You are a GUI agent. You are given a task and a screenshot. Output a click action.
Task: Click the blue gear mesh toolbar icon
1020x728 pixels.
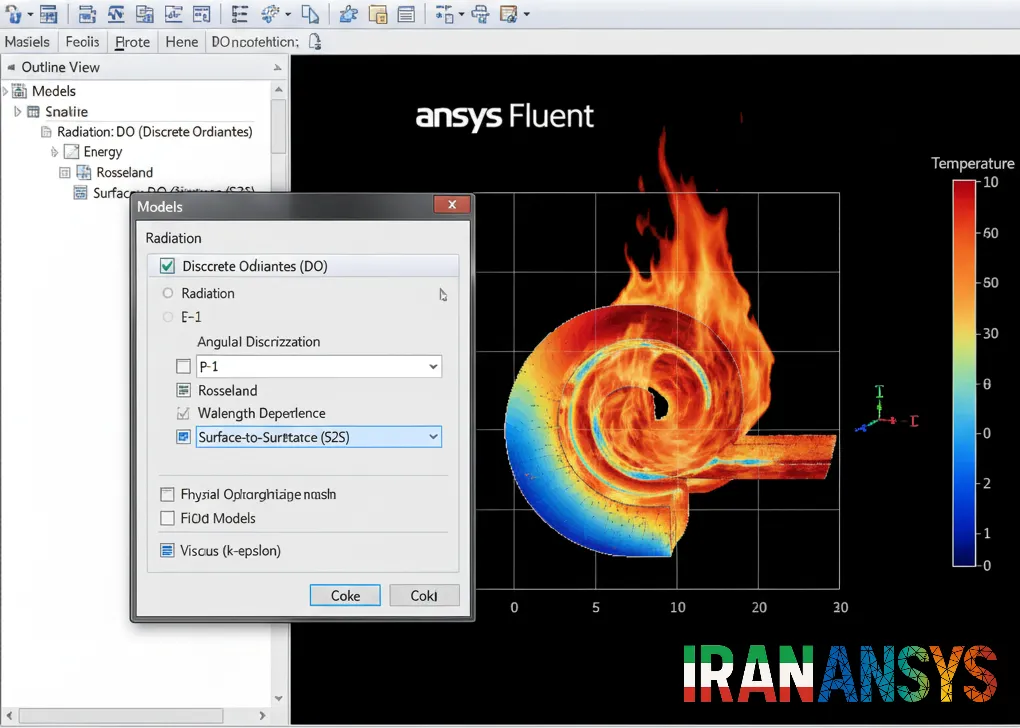(270, 13)
